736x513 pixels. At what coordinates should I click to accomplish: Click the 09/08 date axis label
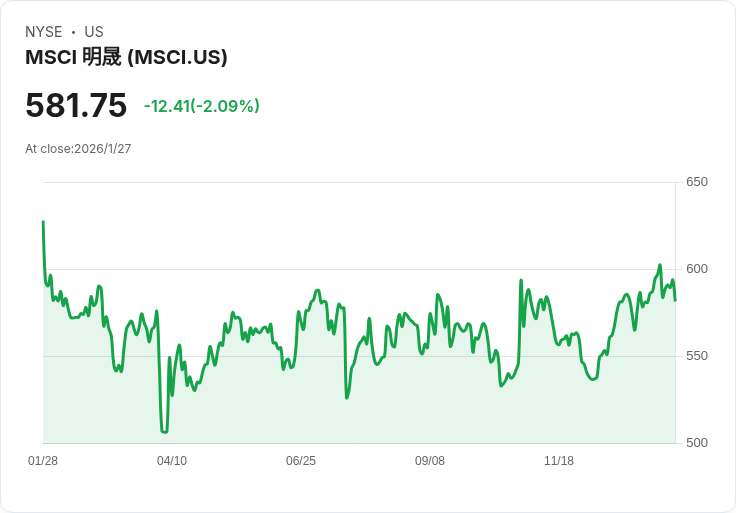(430, 461)
